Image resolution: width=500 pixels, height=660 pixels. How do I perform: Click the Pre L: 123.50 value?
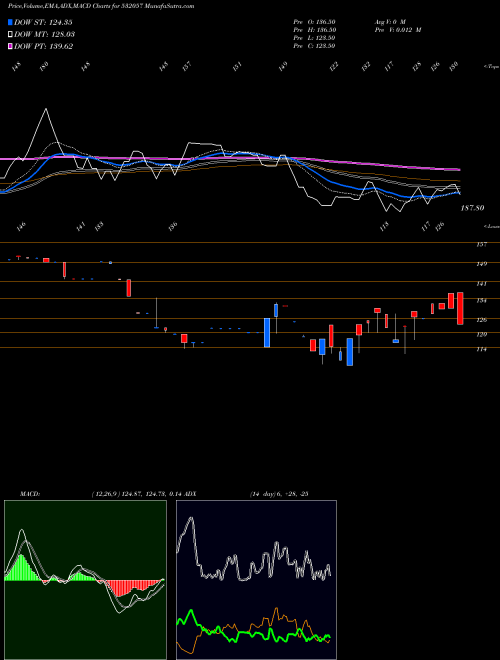coord(314,38)
